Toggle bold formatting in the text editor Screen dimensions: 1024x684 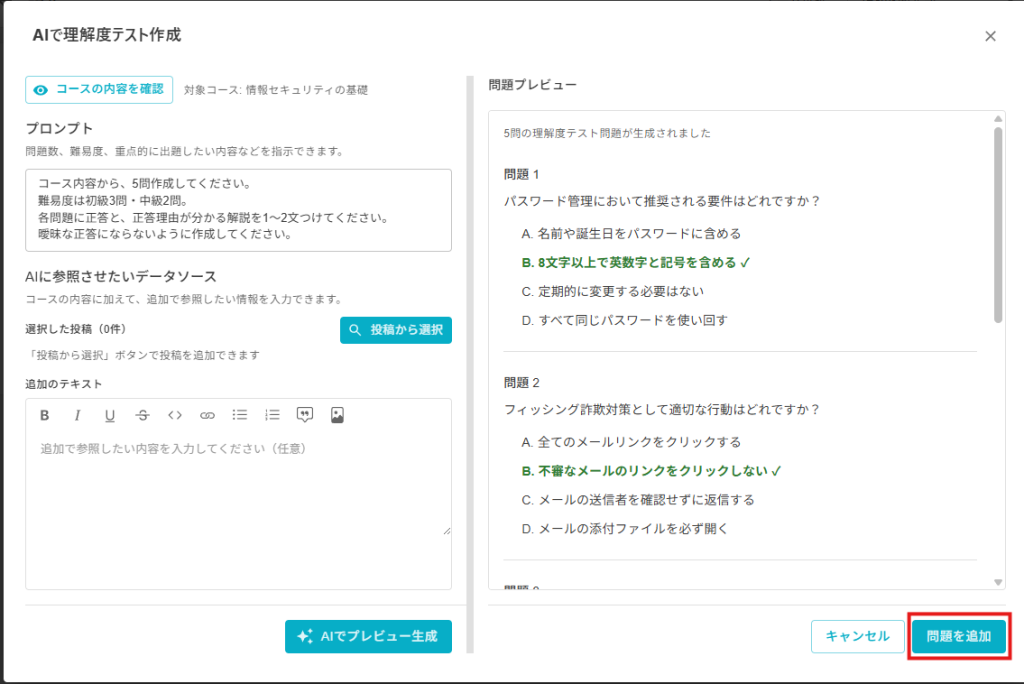[x=44, y=415]
